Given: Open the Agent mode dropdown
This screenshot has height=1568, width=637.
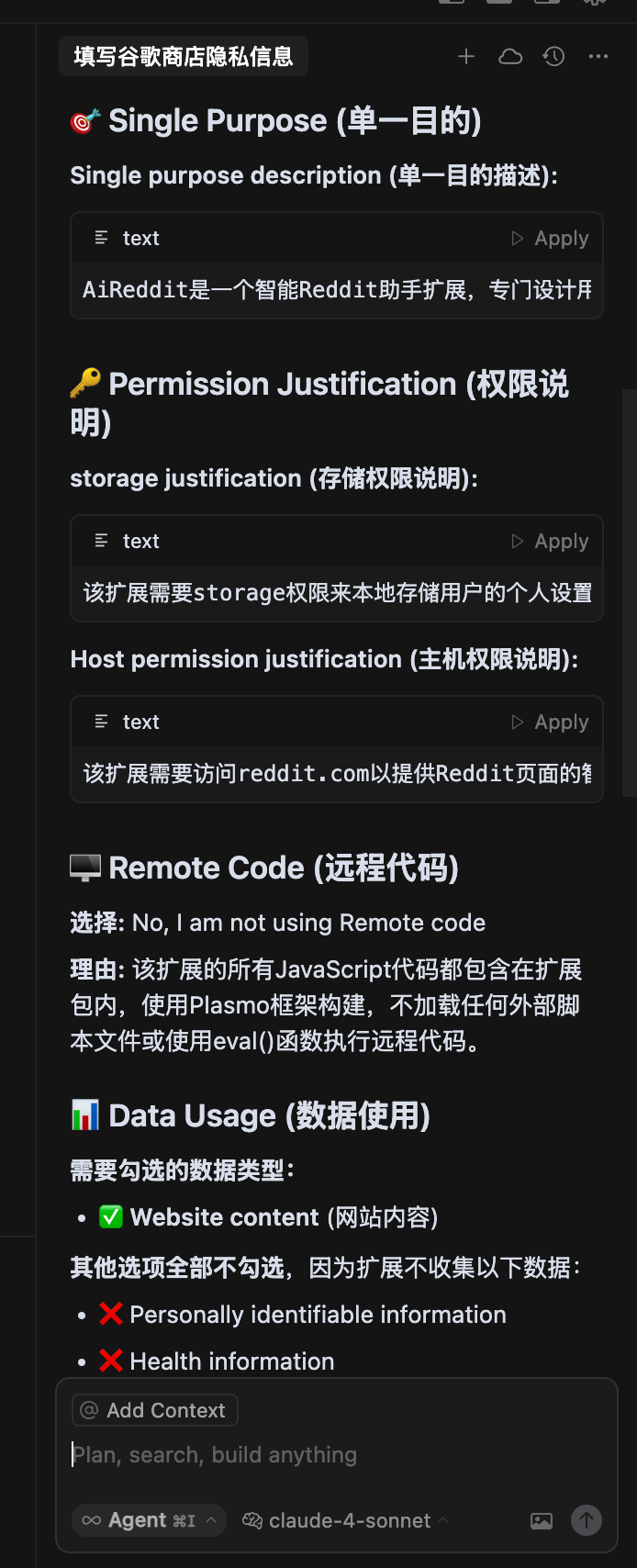Looking at the screenshot, I should (149, 1520).
